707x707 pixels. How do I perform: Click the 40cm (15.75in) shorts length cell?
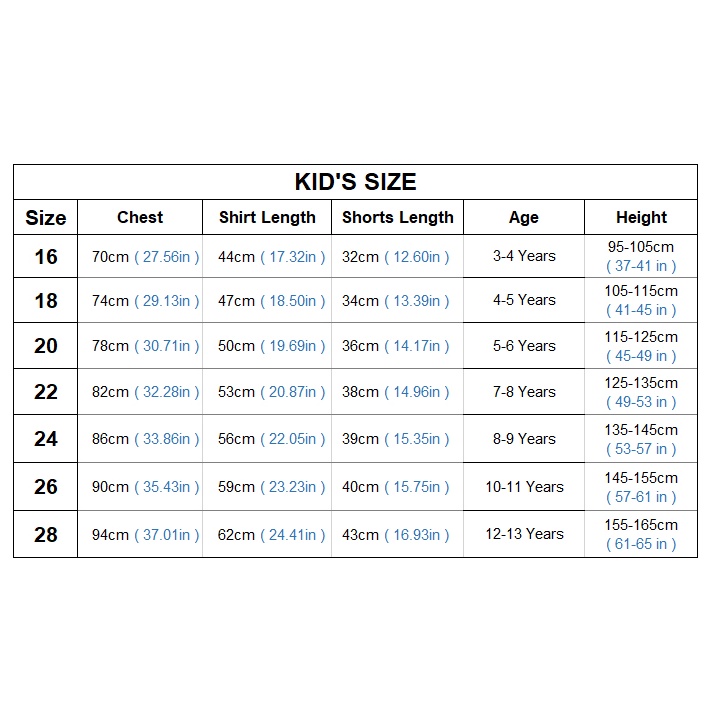pos(397,487)
